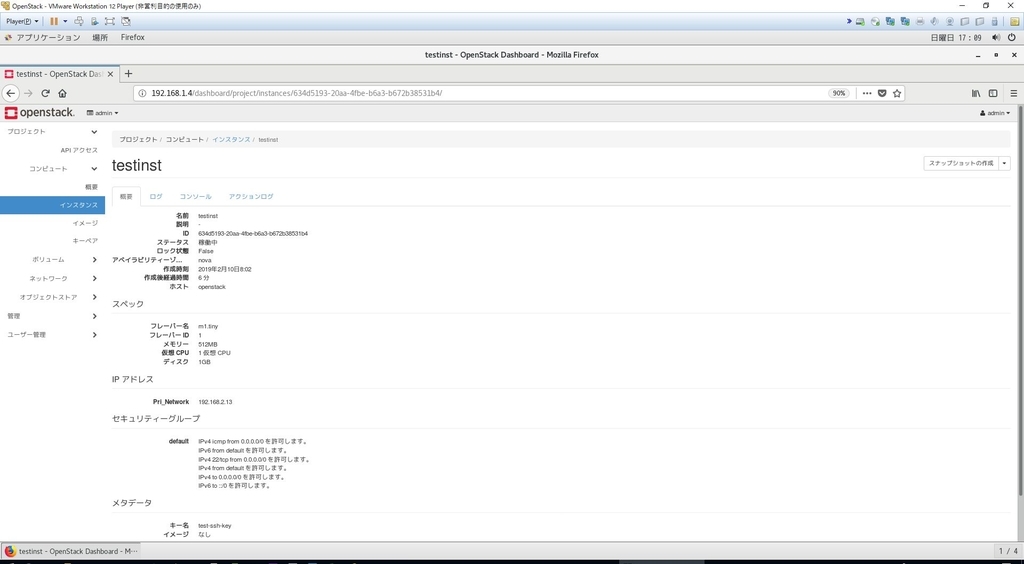
Task: Expand ユーザー管理 sidebar section
Action: (52, 335)
